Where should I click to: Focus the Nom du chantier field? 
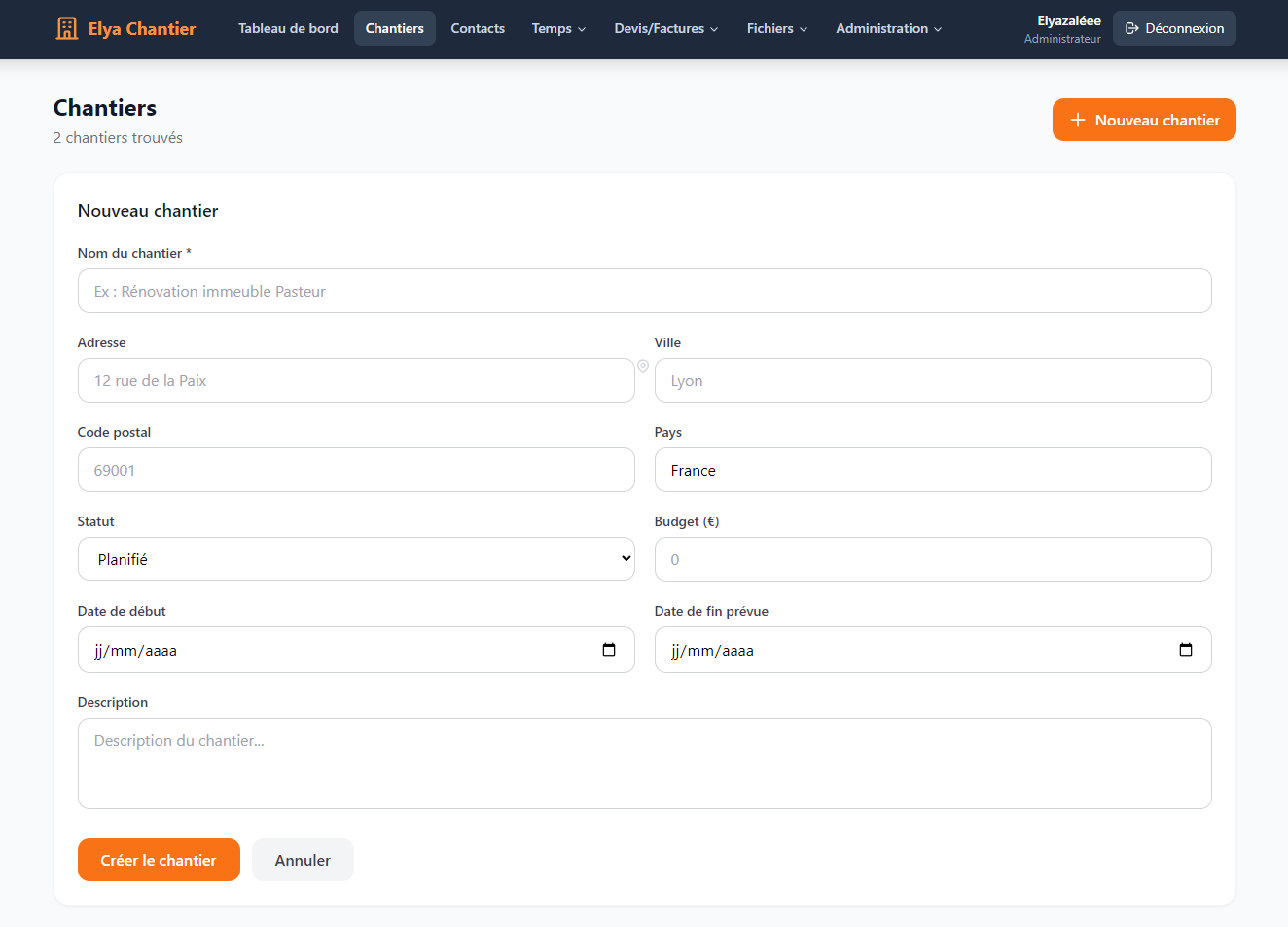pyautogui.click(x=644, y=291)
